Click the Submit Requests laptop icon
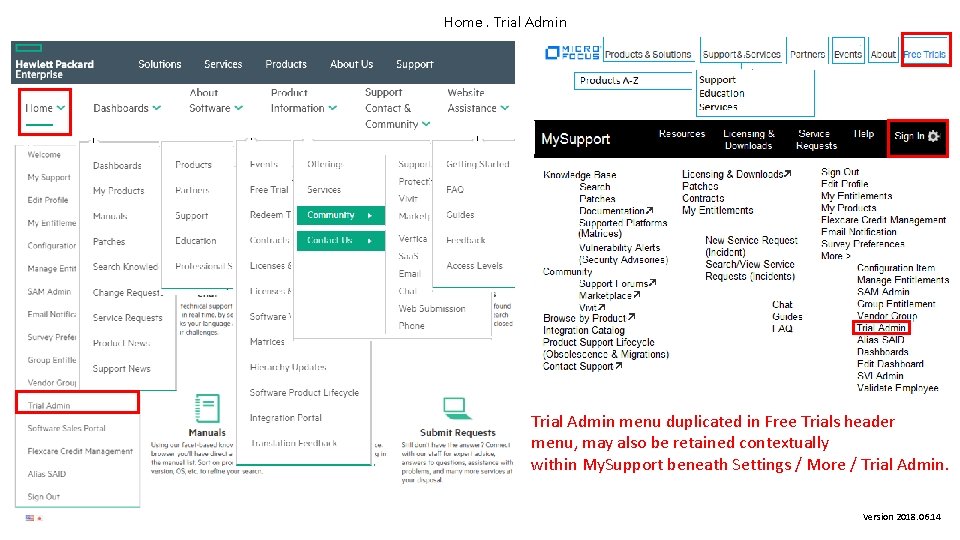960x540 pixels. [455, 408]
